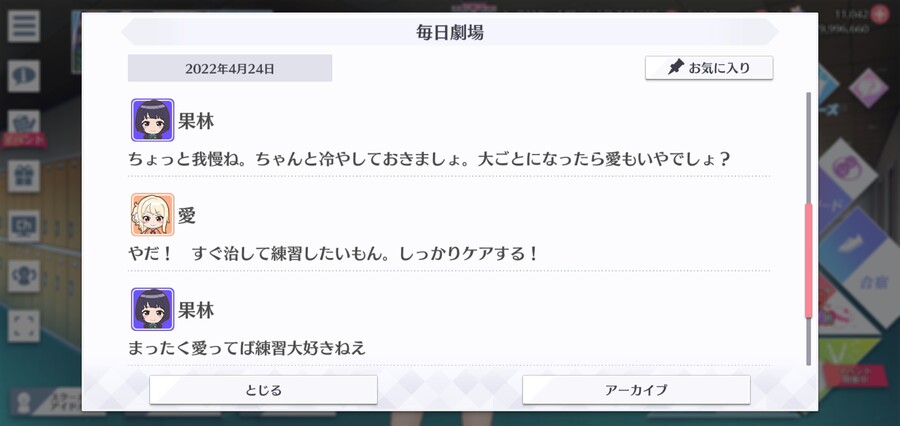The image size is (900, 426).
Task: Click the pink scrollbar thumb
Action: [x=809, y=261]
